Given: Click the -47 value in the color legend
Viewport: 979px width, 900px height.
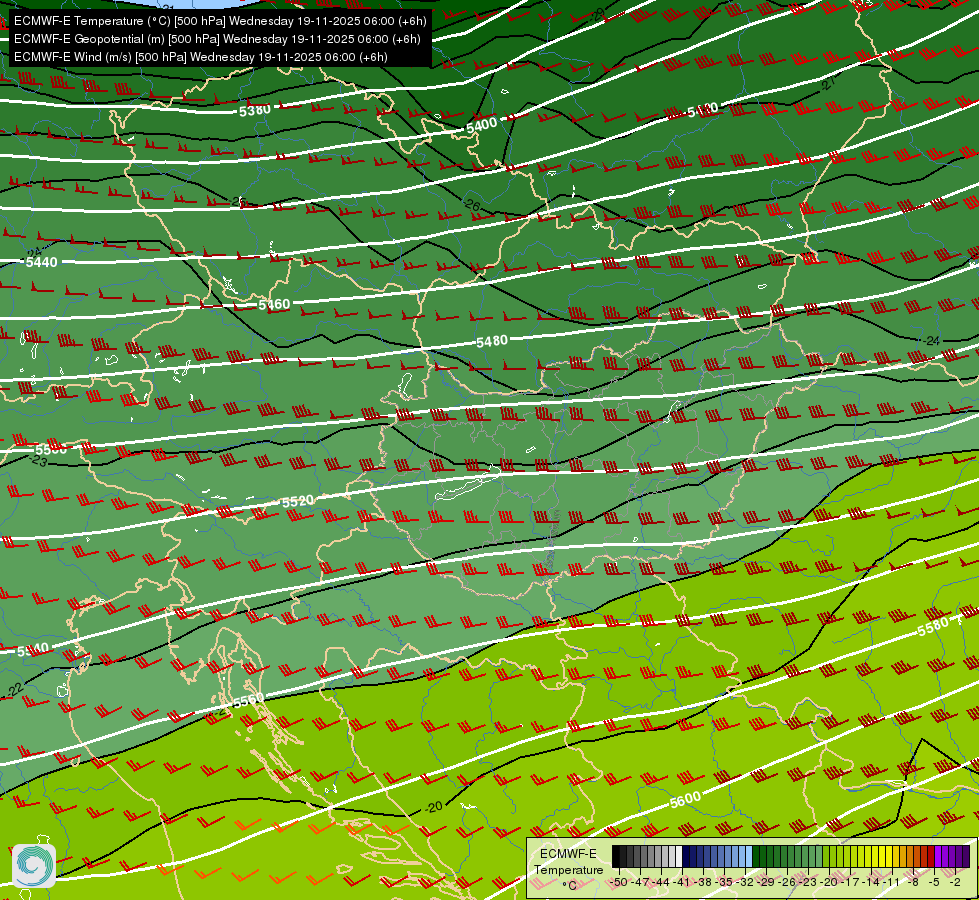Looking at the screenshot, I should (x=641, y=882).
